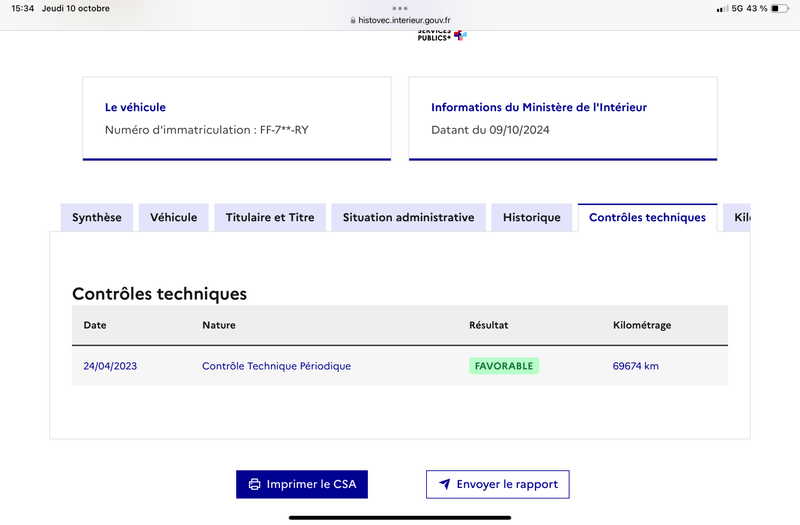Click the Date column header

coord(95,325)
